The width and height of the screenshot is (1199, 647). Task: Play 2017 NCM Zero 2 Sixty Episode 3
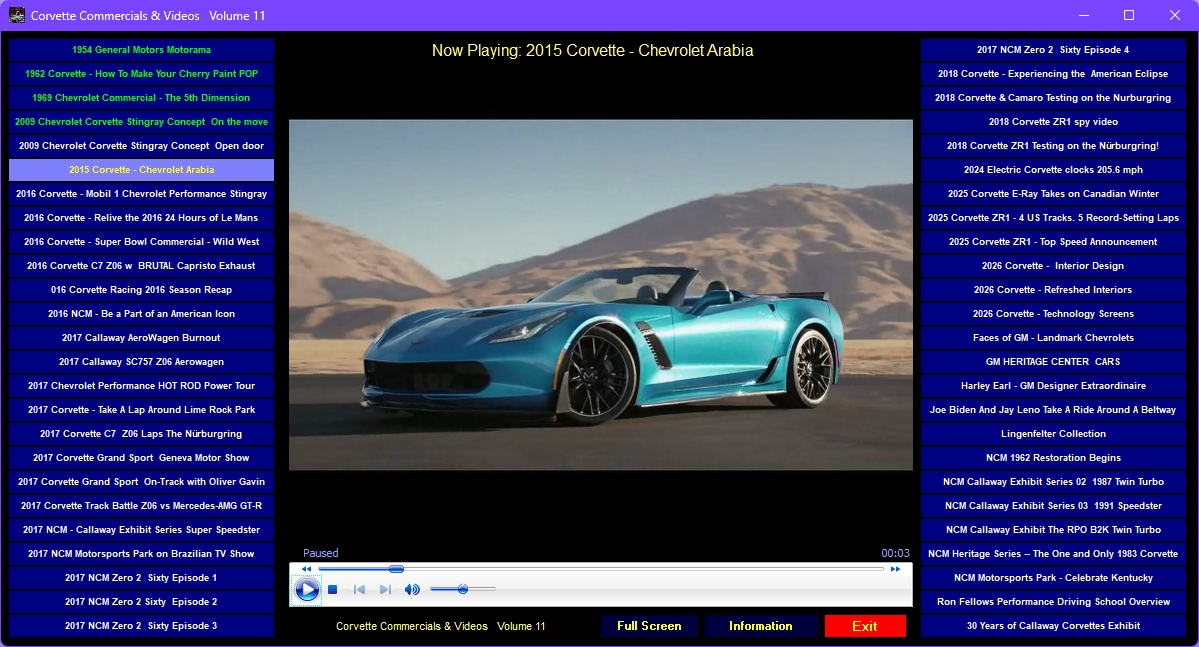(x=141, y=626)
